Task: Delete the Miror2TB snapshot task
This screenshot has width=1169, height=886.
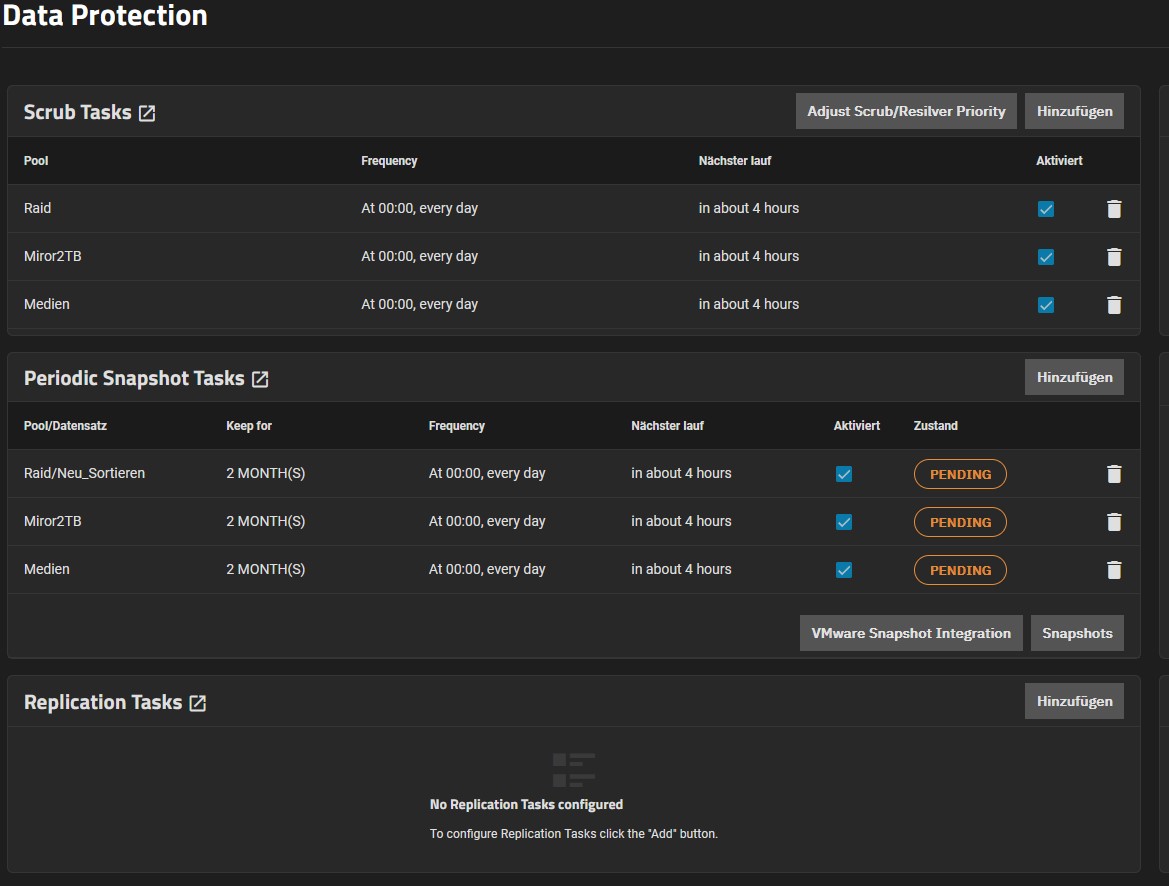Action: 1114,522
